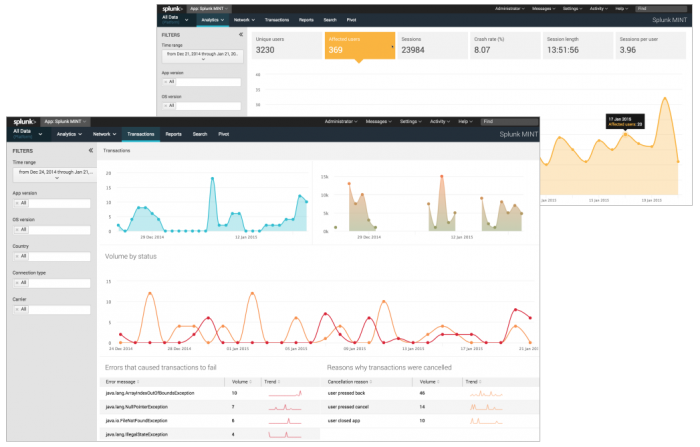Screen dimensions: 700x447
Task: Click splunk logo in the Analytics window
Action: 172,8
